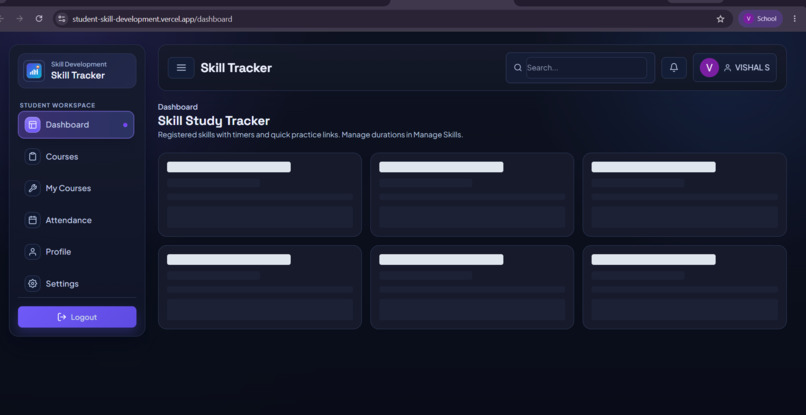Open notifications with the bell icon

(674, 68)
